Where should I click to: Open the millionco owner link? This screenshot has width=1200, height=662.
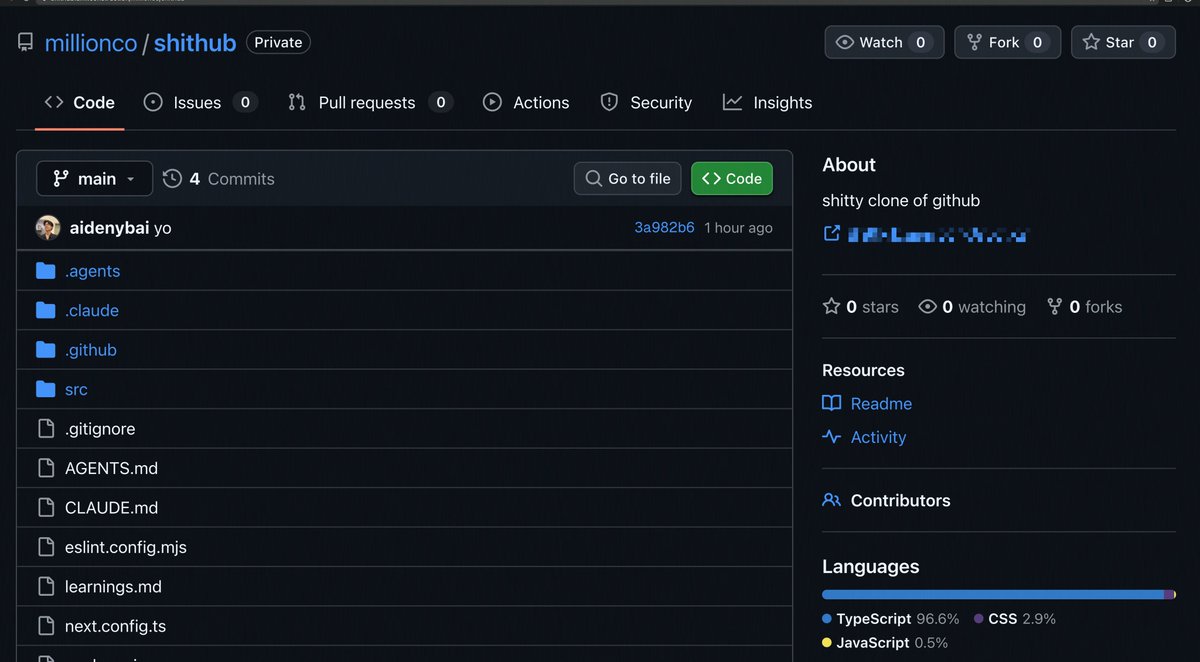click(91, 43)
